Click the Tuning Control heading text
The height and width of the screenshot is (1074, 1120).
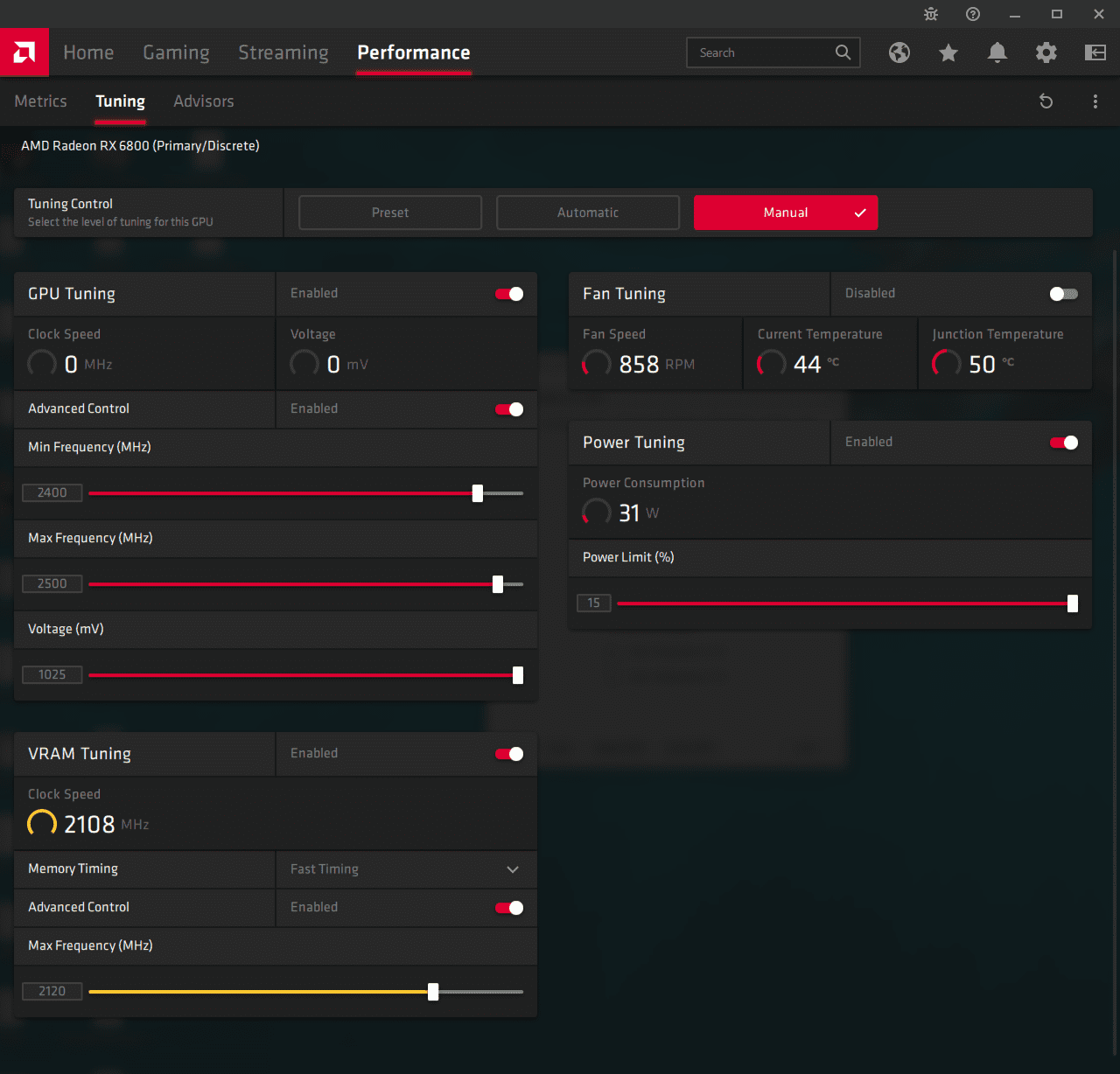point(70,204)
